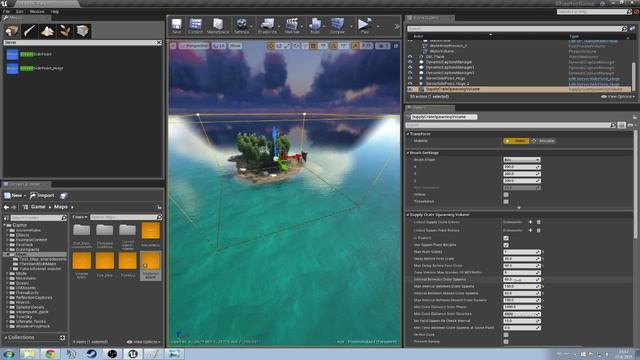Switch to the World Outliner tab
The height and width of the screenshot is (360, 640).
(x=429, y=18)
